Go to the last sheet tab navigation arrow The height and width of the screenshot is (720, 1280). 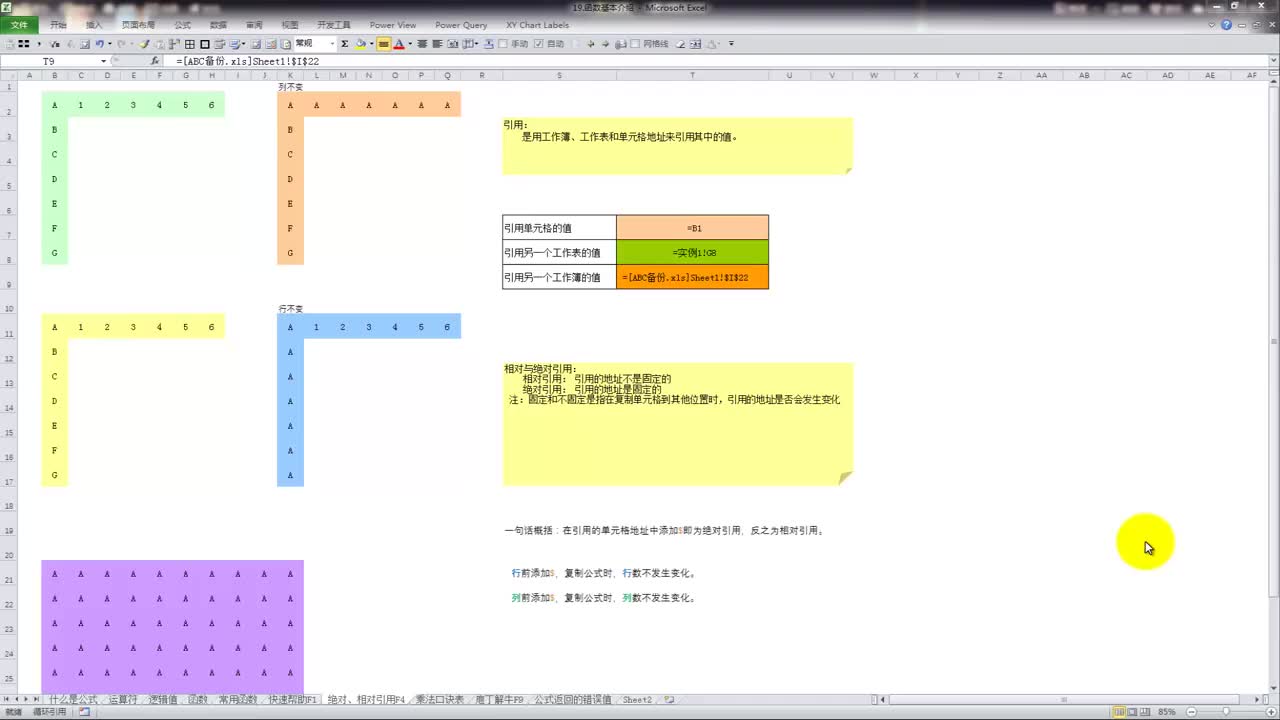[37, 700]
